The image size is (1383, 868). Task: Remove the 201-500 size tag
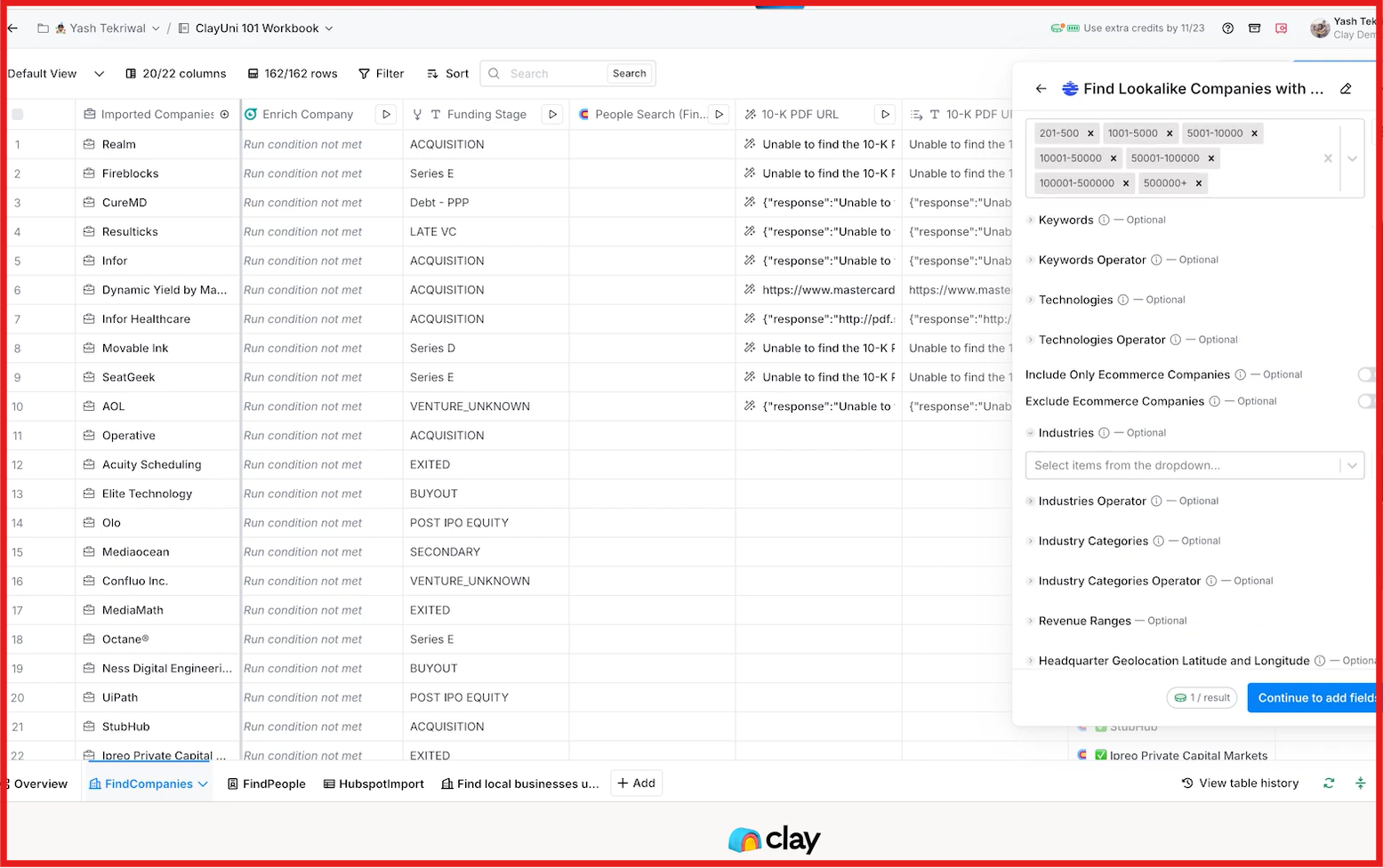[x=1090, y=133]
